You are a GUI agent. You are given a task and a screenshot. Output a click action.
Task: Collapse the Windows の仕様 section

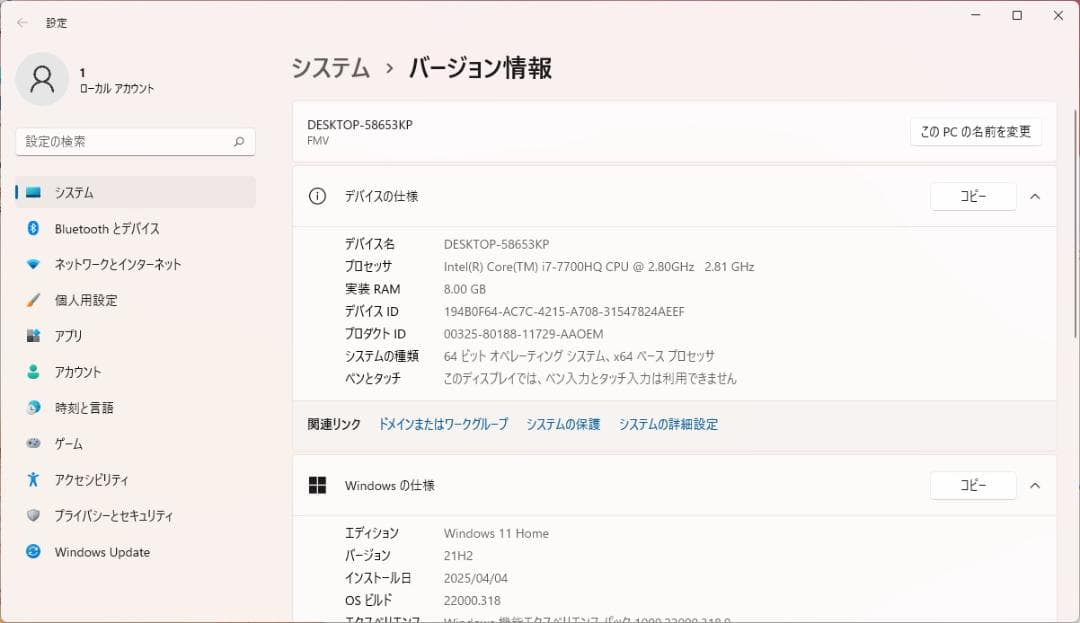1035,485
